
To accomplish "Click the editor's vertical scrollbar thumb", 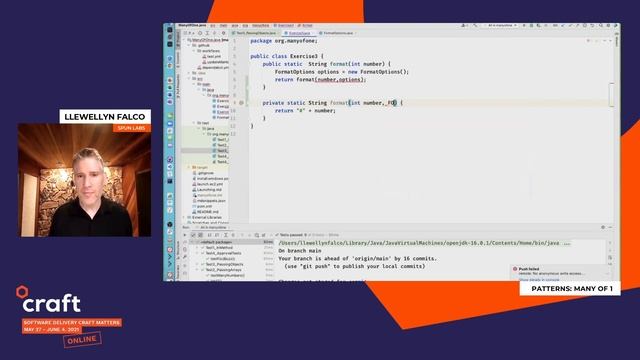I will click(x=611, y=95).
